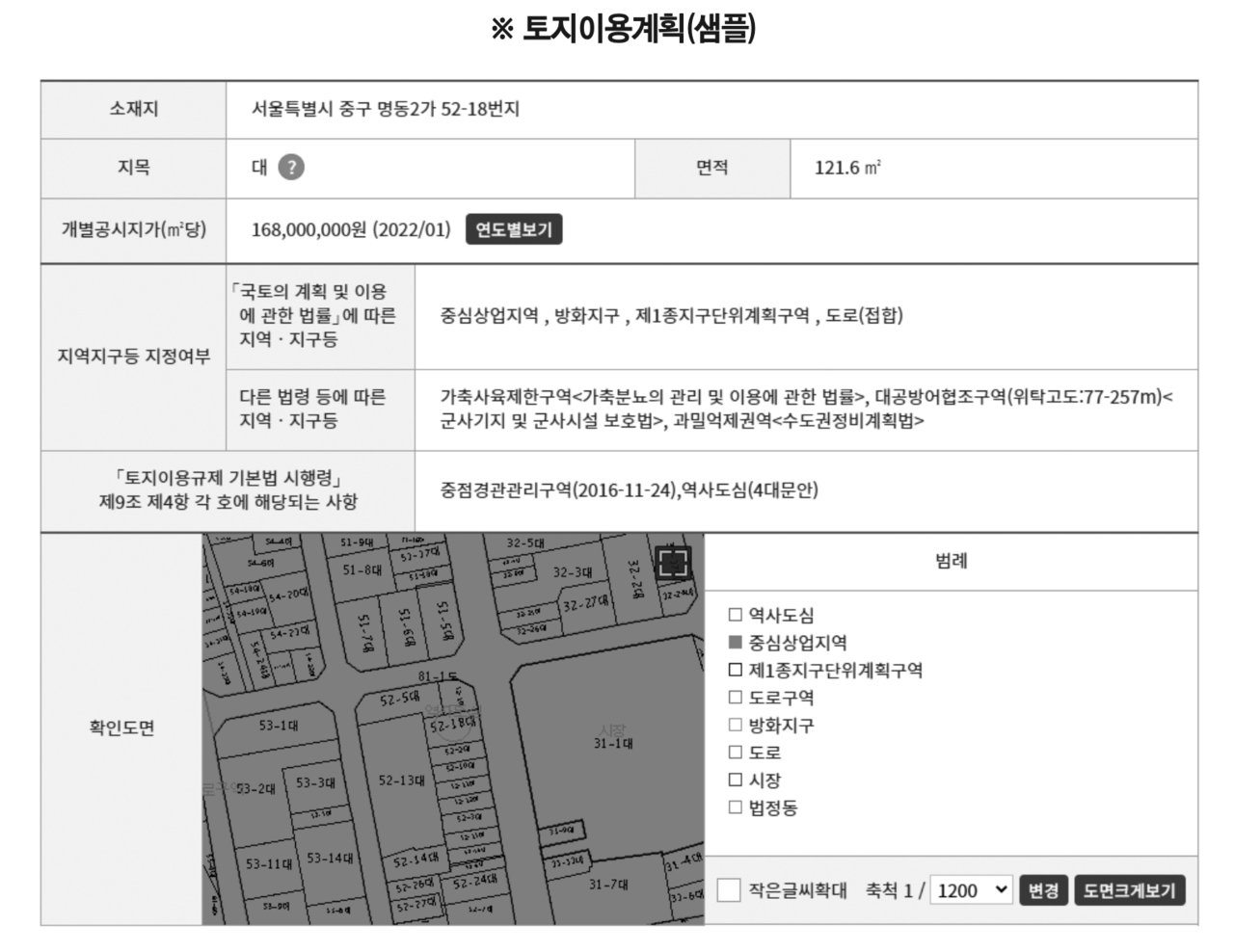Click the 법정동 legend square
This screenshot has width=1234, height=952.
[736, 807]
